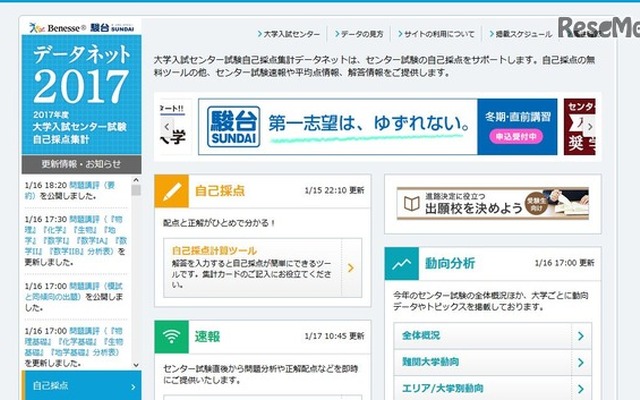
Task: Click 難関大学動向 link text
Action: pyautogui.click(x=431, y=362)
